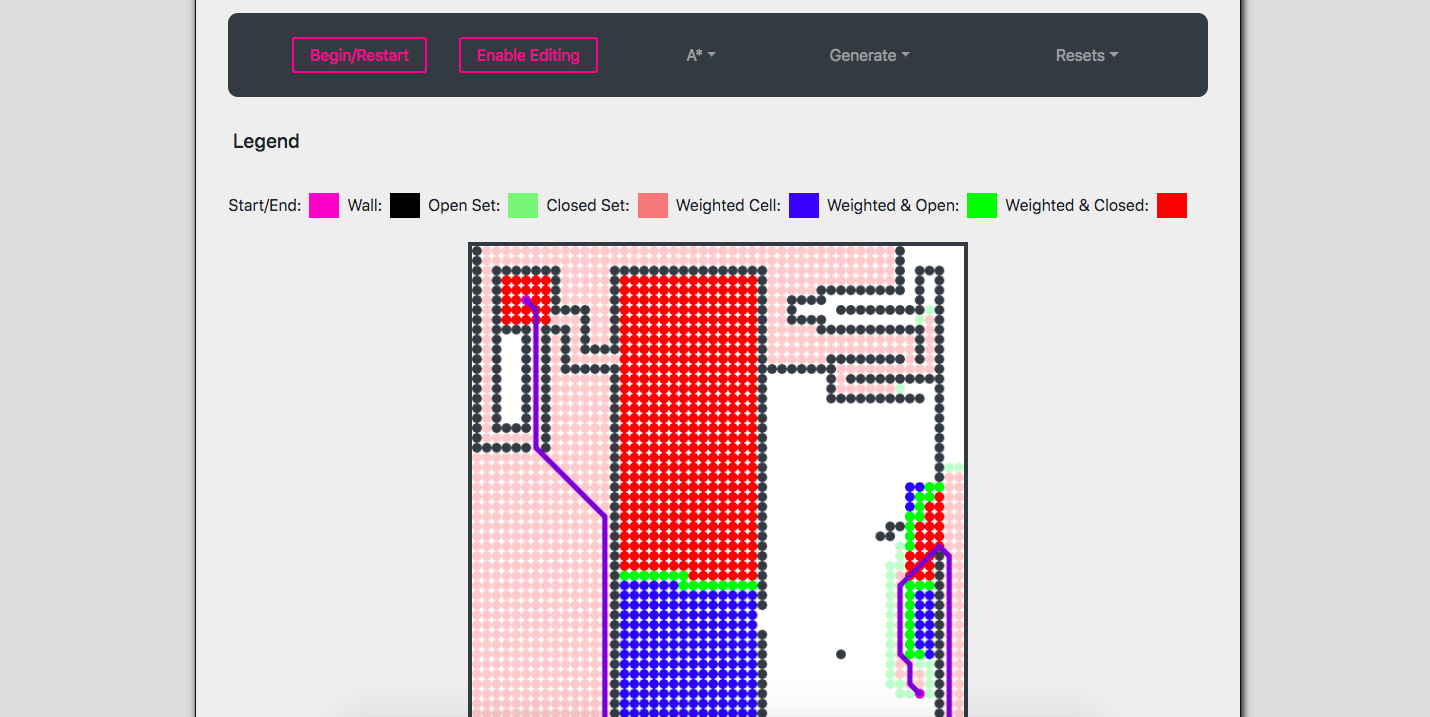Click the Legend heading text

265,141
